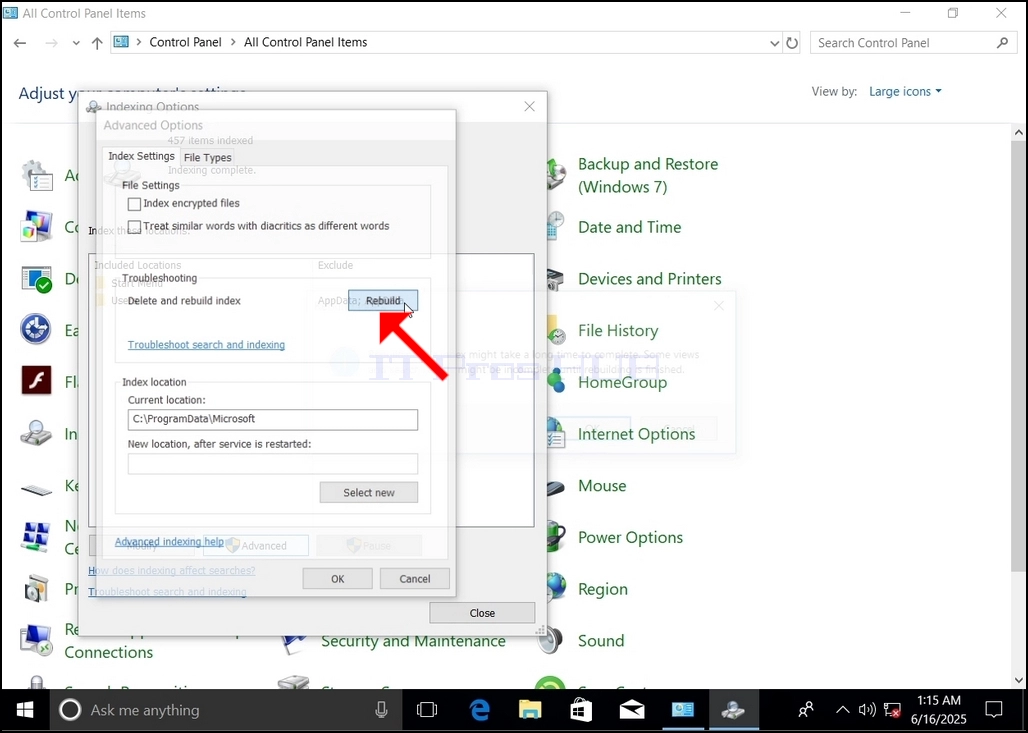The height and width of the screenshot is (733, 1028).
Task: Open the taskbar clock and date
Action: [939, 710]
